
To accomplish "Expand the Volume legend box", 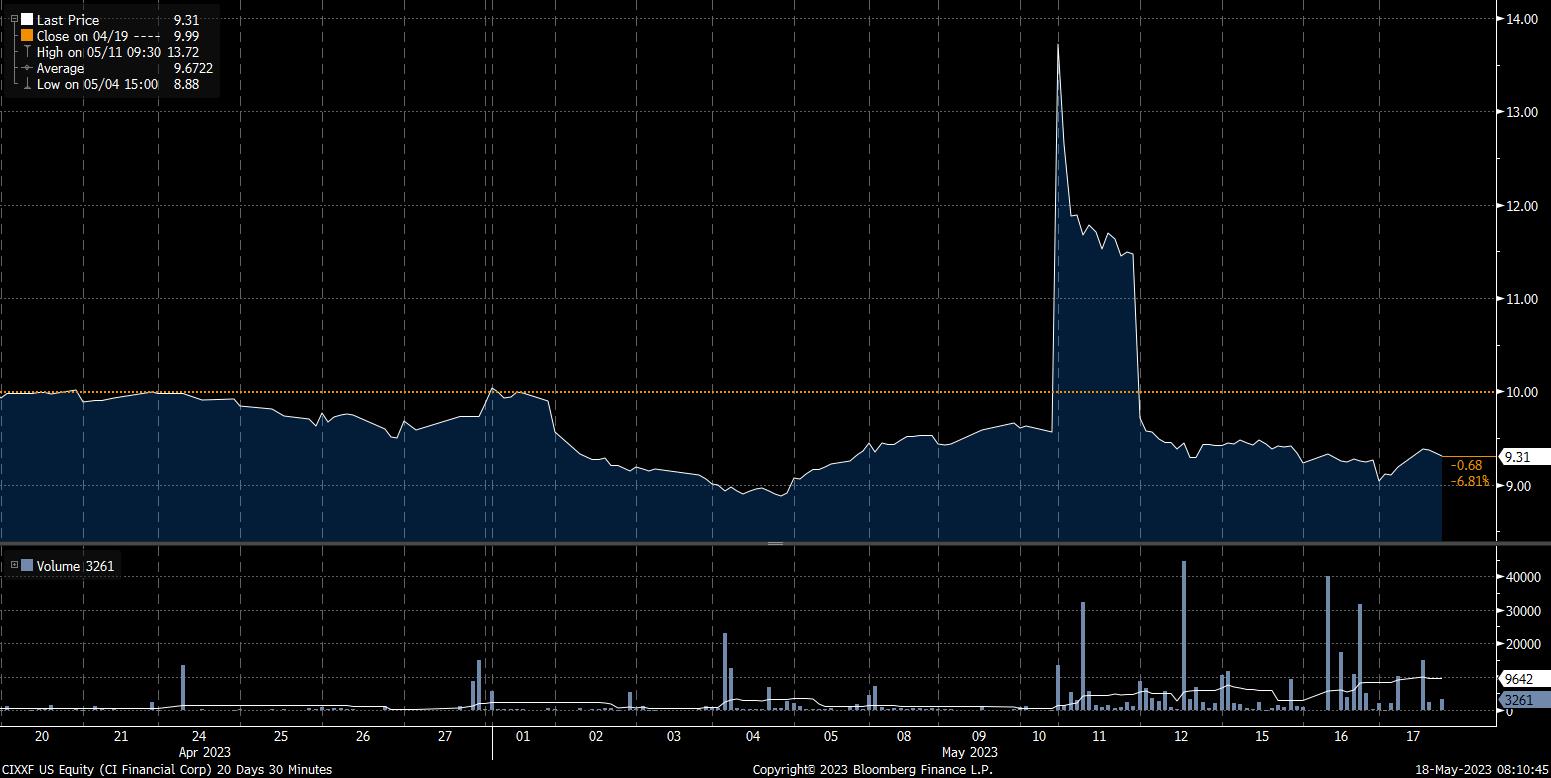I will point(14,566).
